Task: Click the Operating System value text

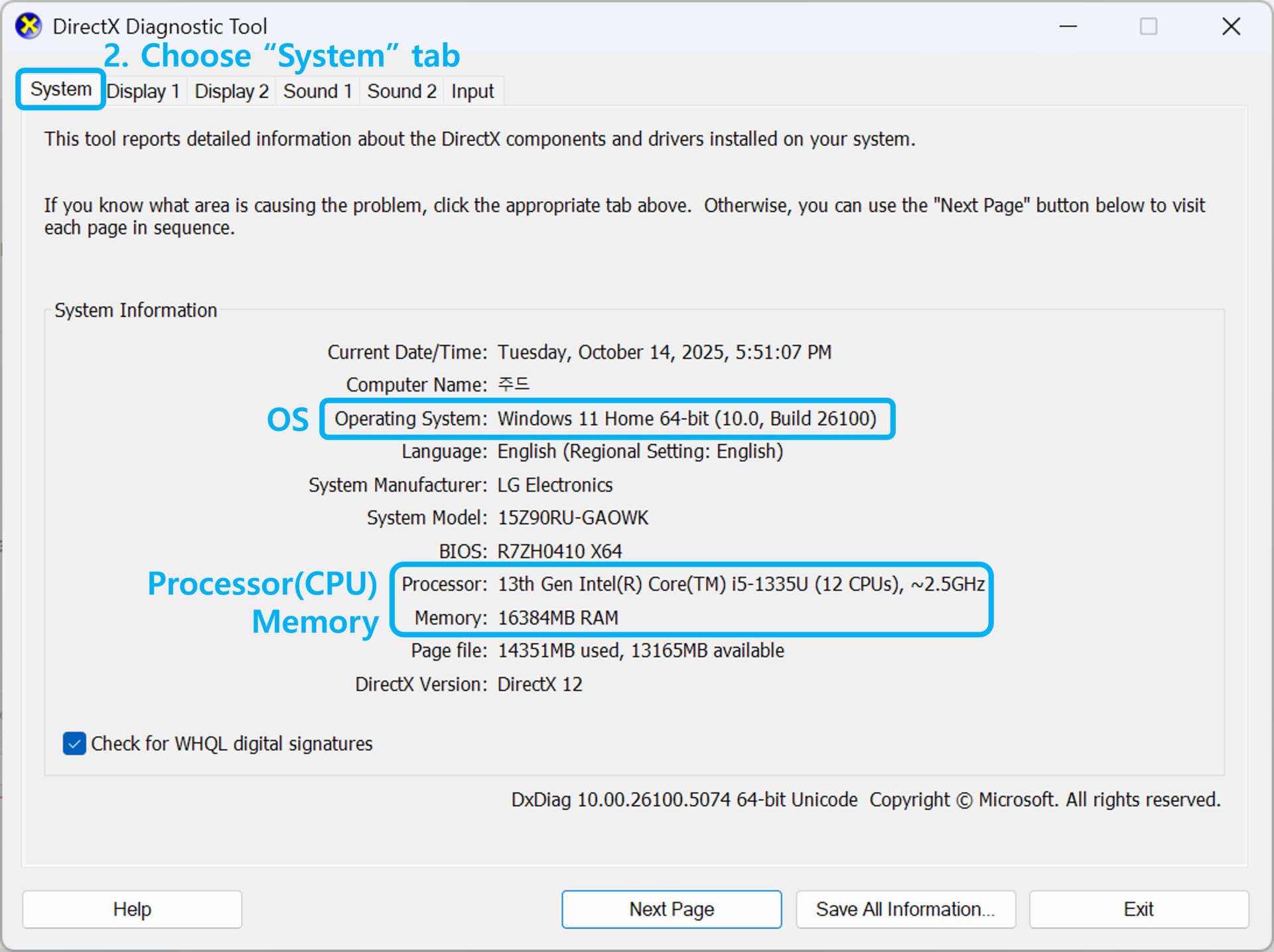Action: tap(686, 419)
